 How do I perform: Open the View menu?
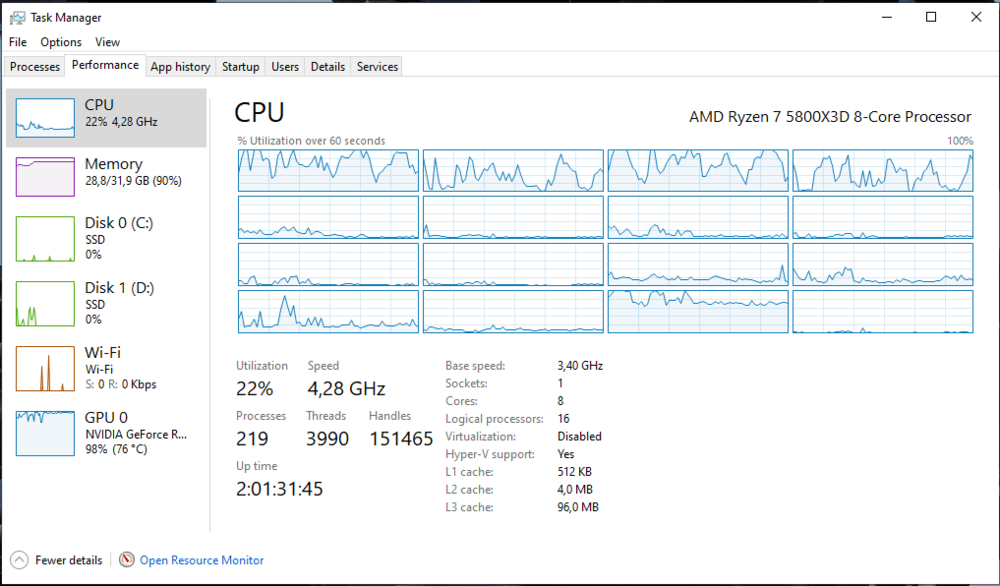click(x=107, y=42)
